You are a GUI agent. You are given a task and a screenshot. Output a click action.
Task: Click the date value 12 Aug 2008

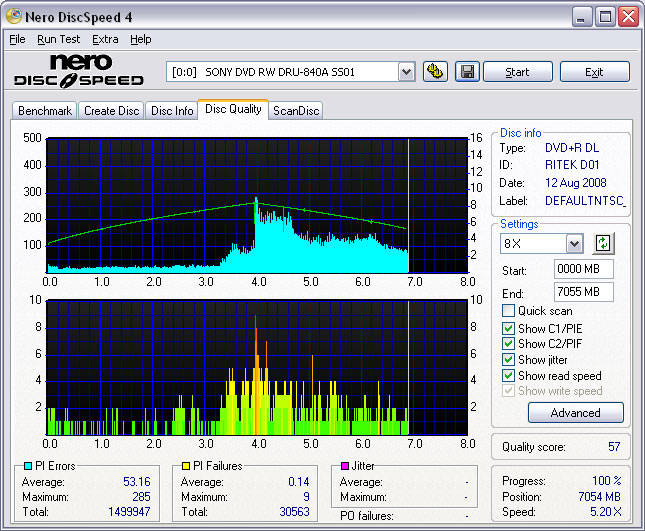tap(575, 183)
